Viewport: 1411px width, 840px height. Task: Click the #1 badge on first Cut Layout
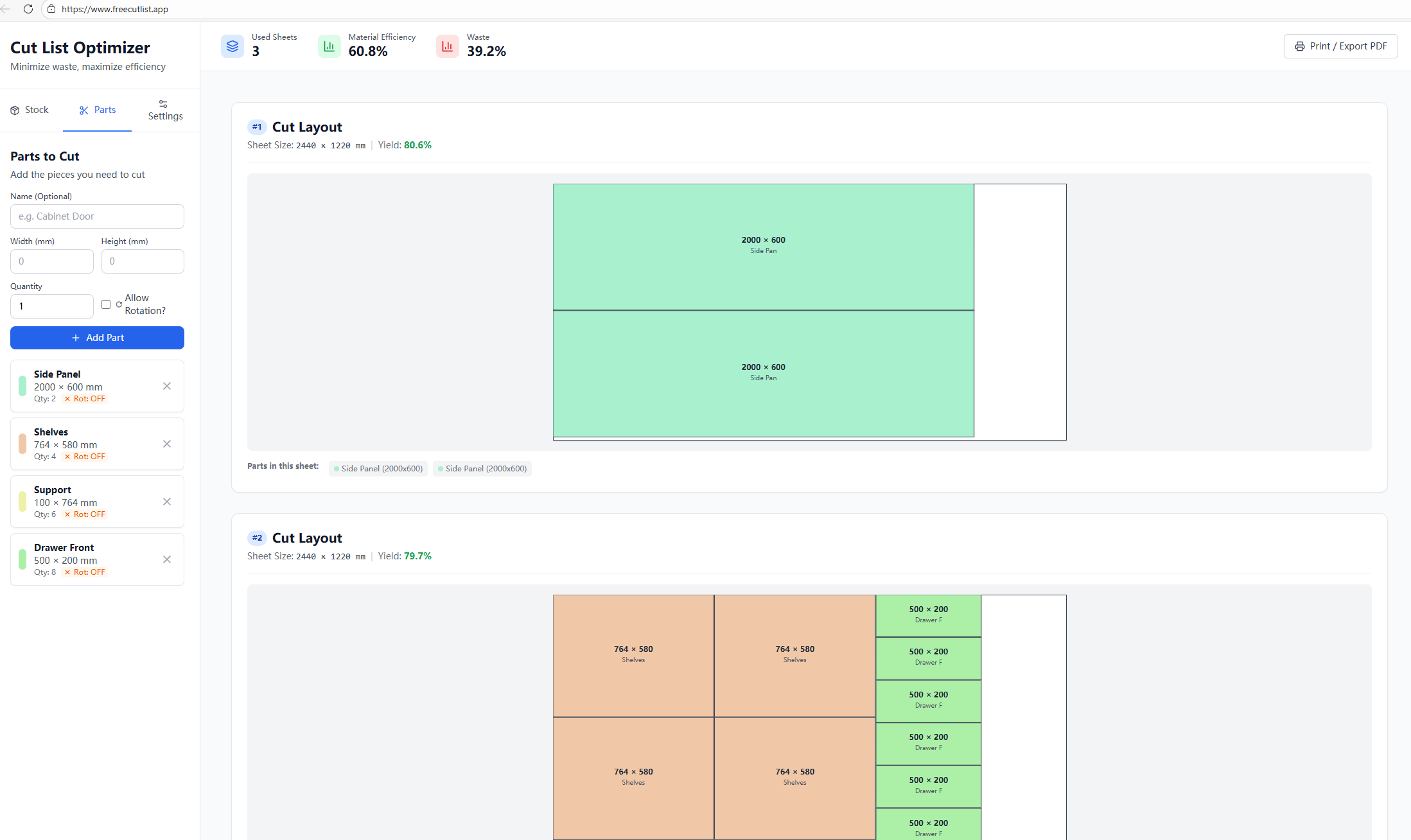click(257, 127)
